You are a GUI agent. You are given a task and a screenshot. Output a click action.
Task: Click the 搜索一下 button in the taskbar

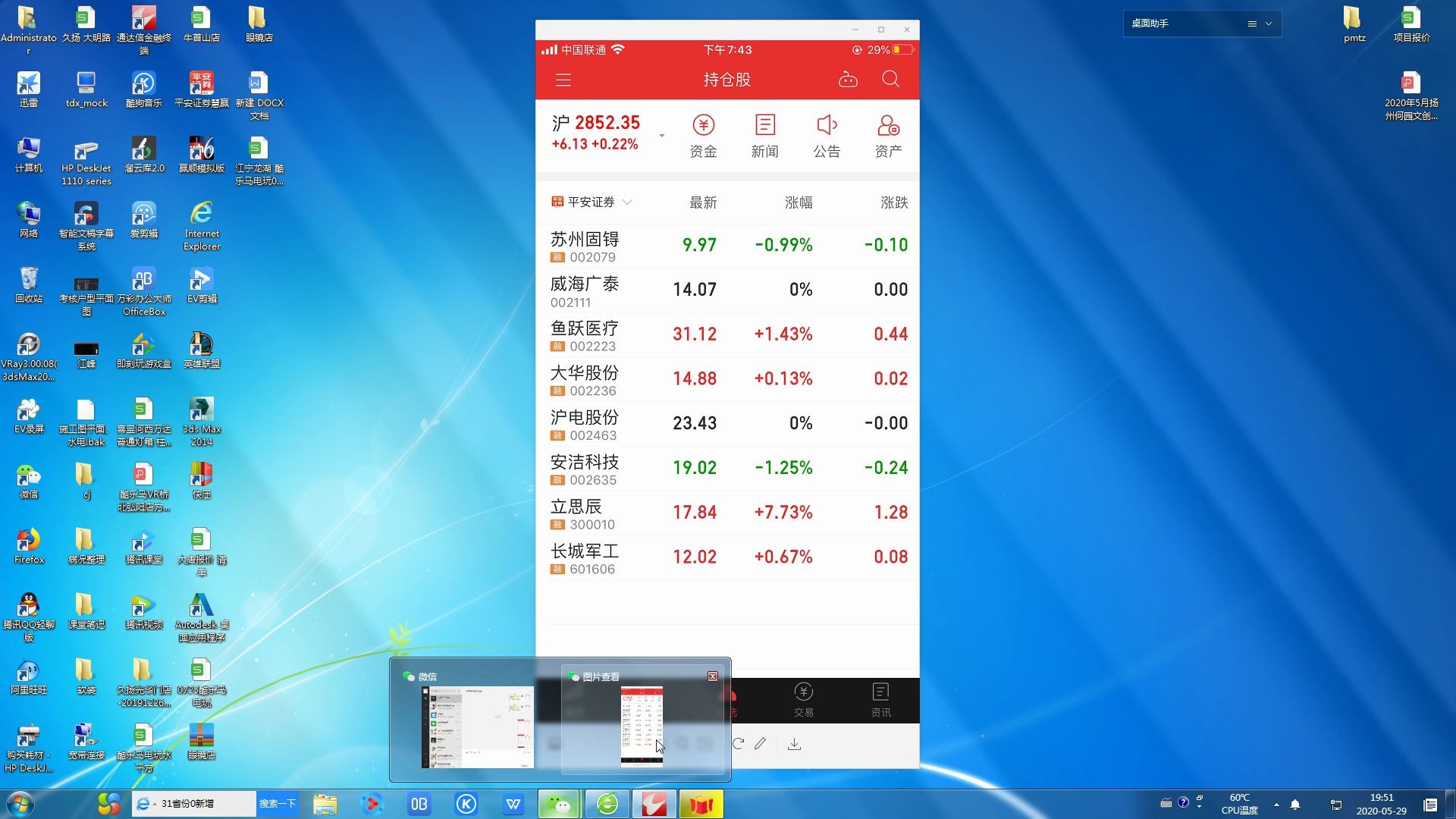(x=277, y=804)
